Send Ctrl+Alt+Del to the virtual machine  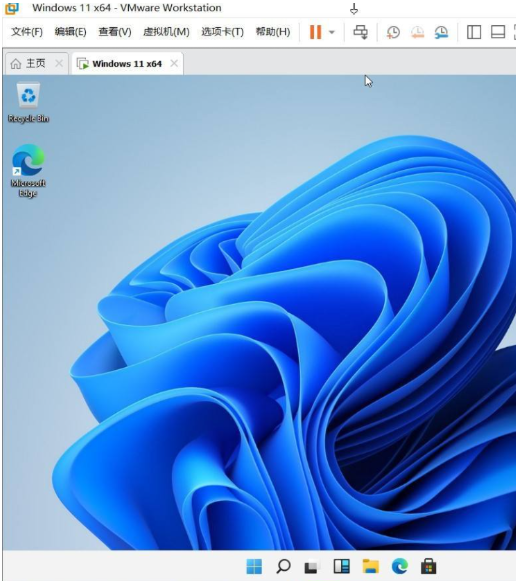pos(360,32)
